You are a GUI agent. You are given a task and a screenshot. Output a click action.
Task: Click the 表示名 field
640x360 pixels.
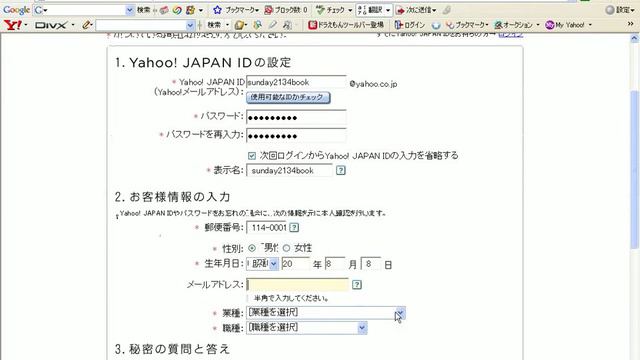coord(289,171)
